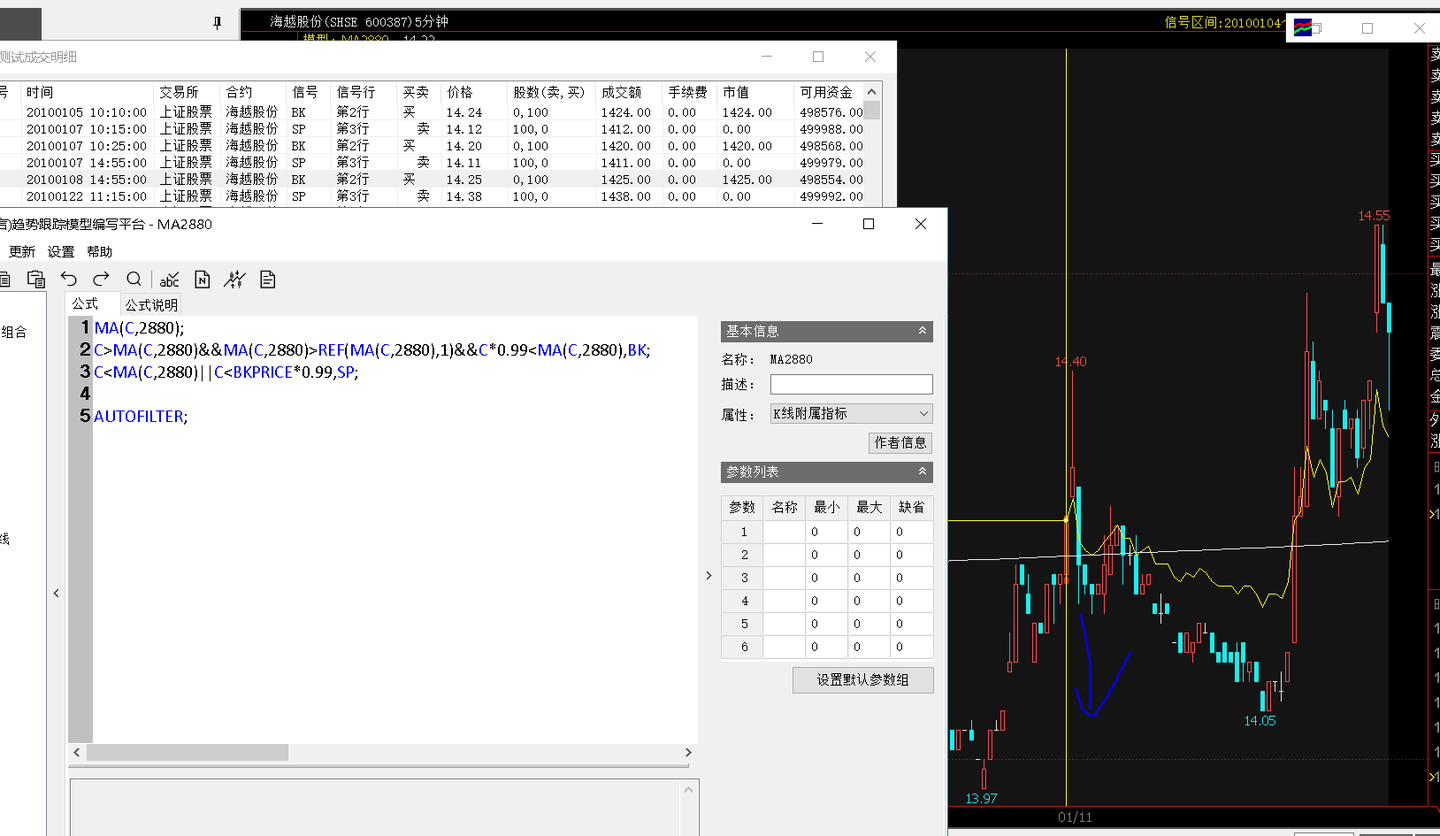Click formula line 3 ending with SP;
1440x836 pixels.
[x=226, y=372]
